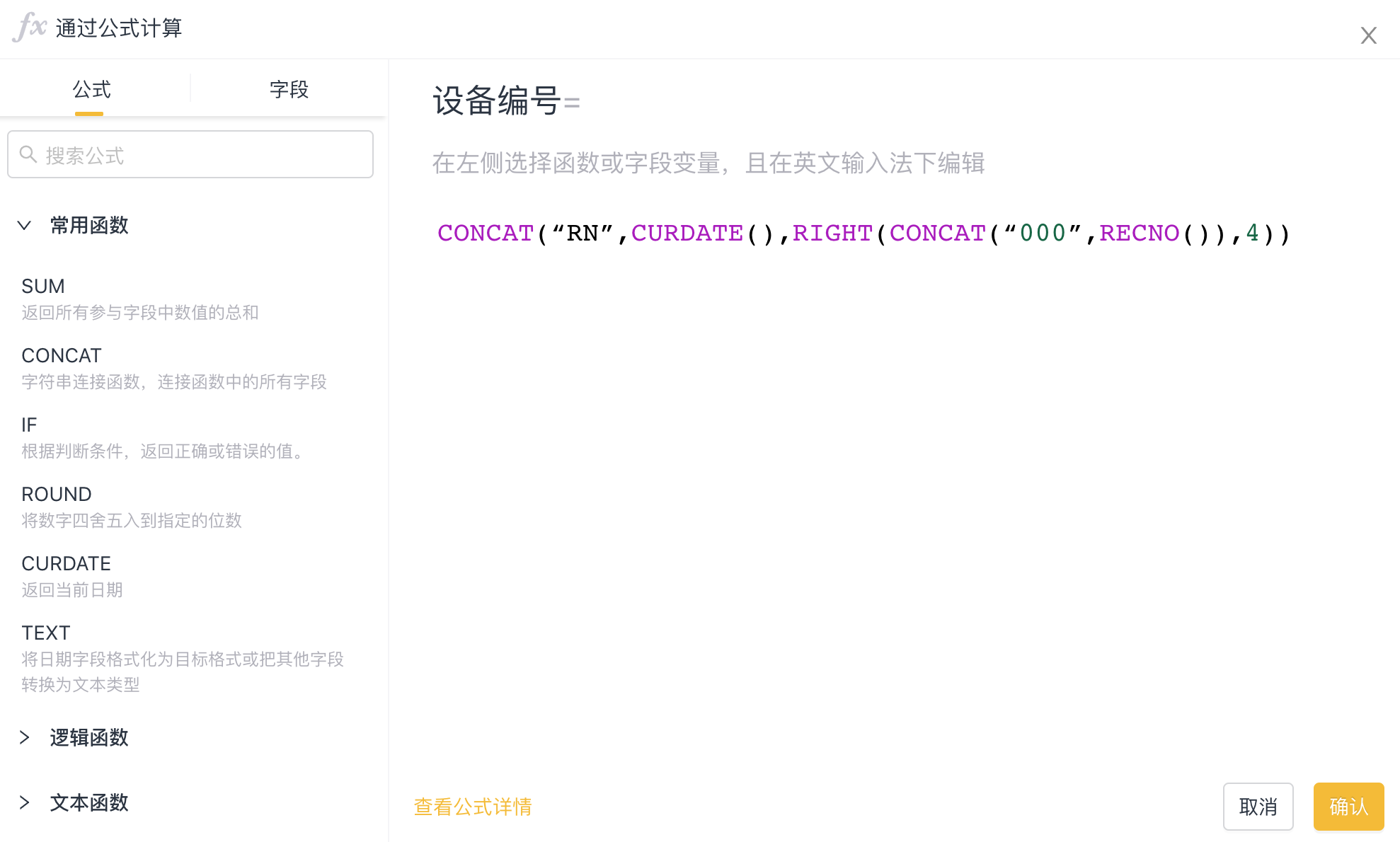
Task: Click the search magnifier icon
Action: (28, 154)
